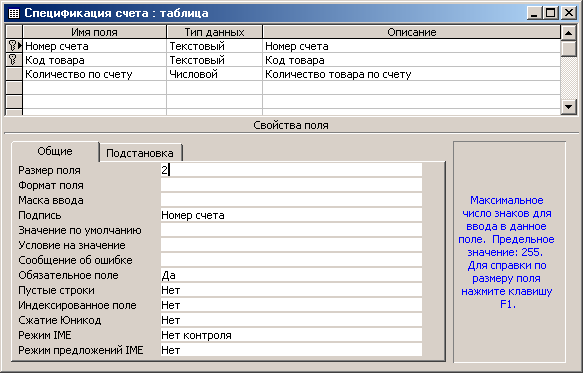Click the Маска ввода input field

click(292, 200)
